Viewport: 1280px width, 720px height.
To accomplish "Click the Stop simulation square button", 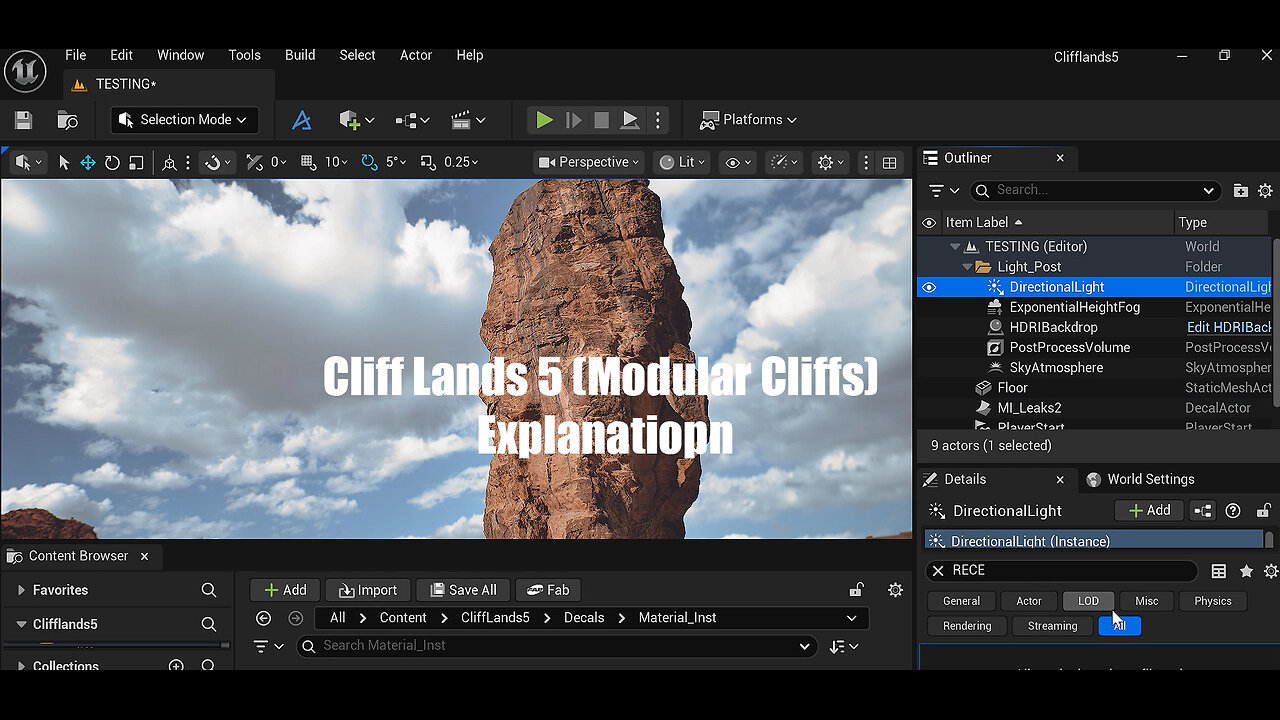I will click(601, 120).
